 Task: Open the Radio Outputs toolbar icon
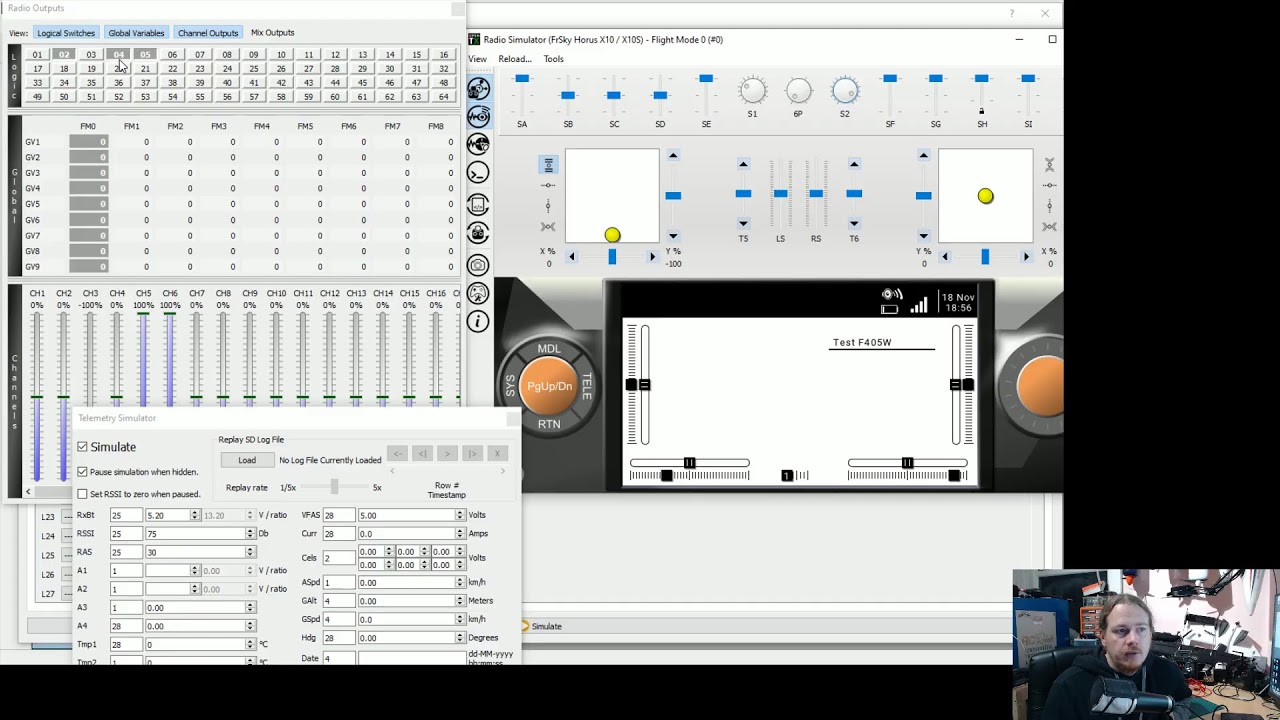tap(478, 88)
